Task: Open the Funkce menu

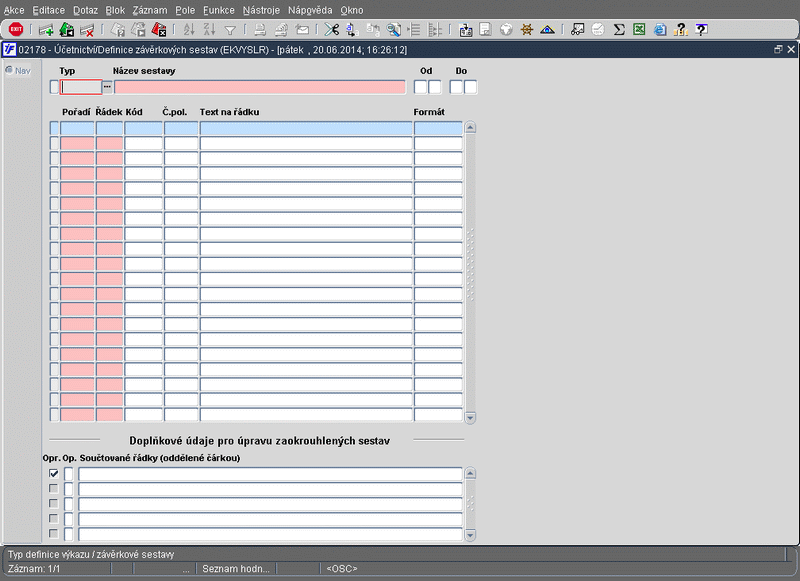Action: (219, 10)
